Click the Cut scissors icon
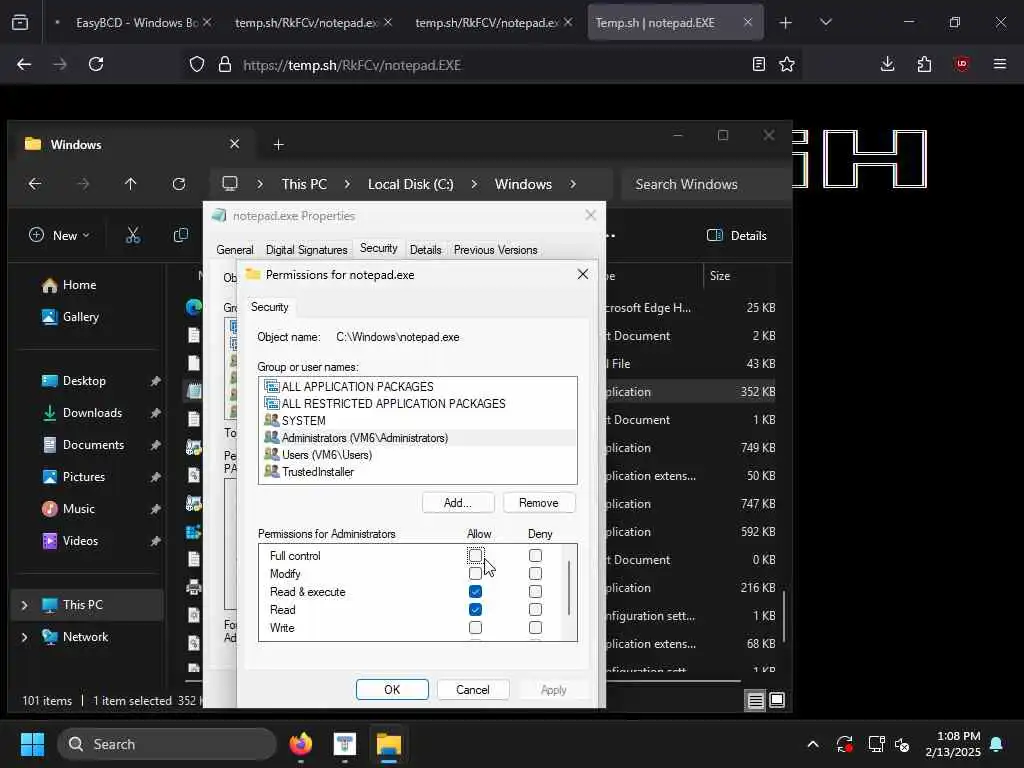This screenshot has height=768, width=1024. [x=133, y=235]
